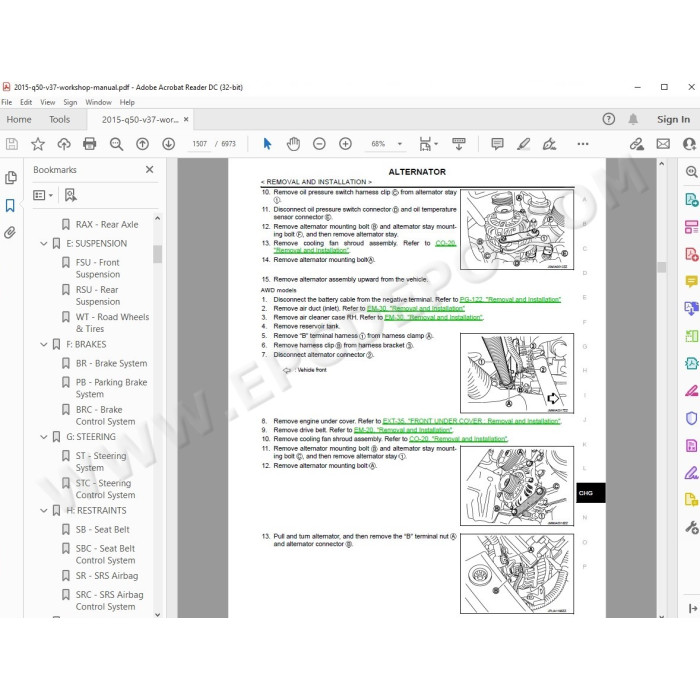Viewport: 700px width, 700px height.
Task: Open the Window menu
Action: pos(98,102)
